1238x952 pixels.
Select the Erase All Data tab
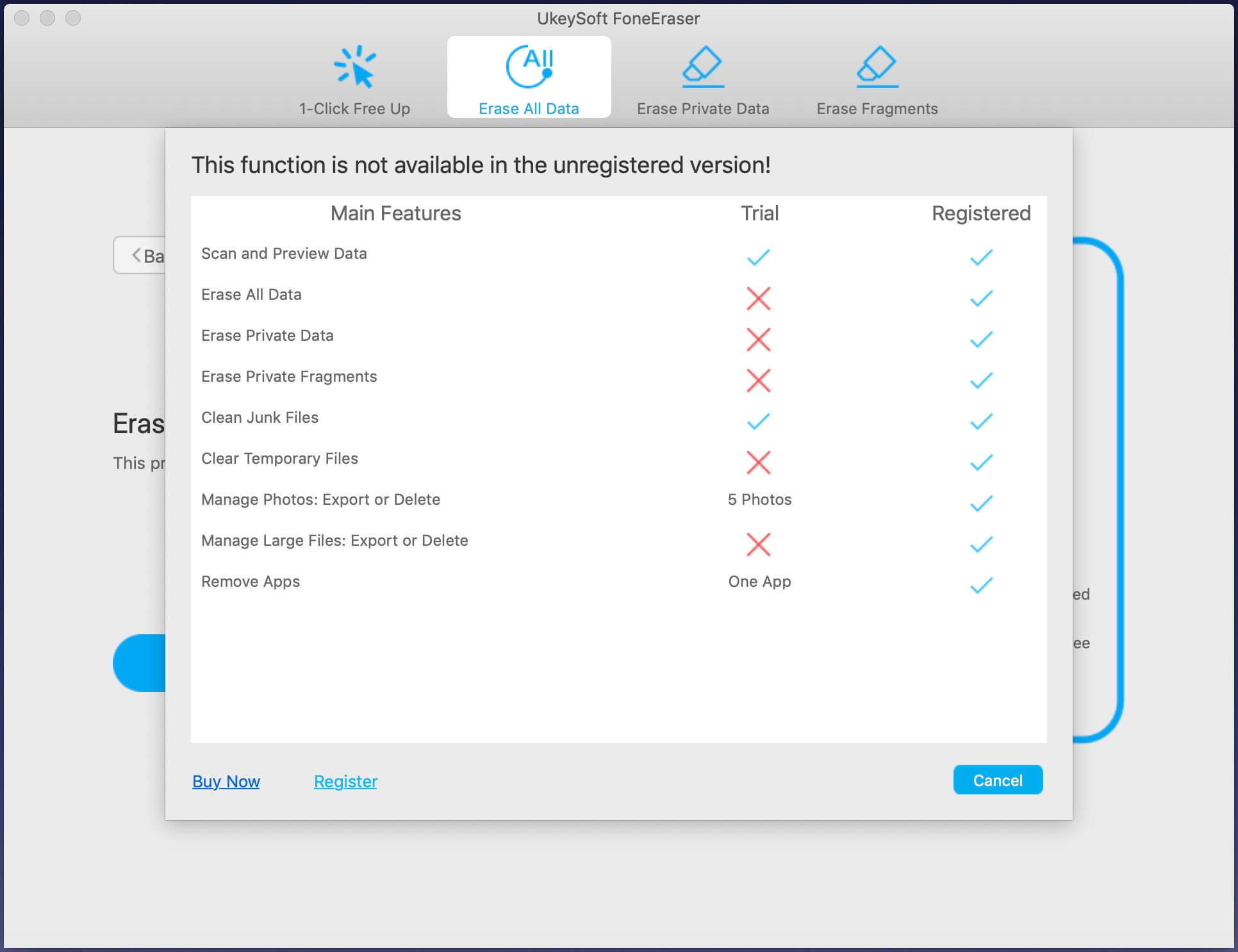529,80
